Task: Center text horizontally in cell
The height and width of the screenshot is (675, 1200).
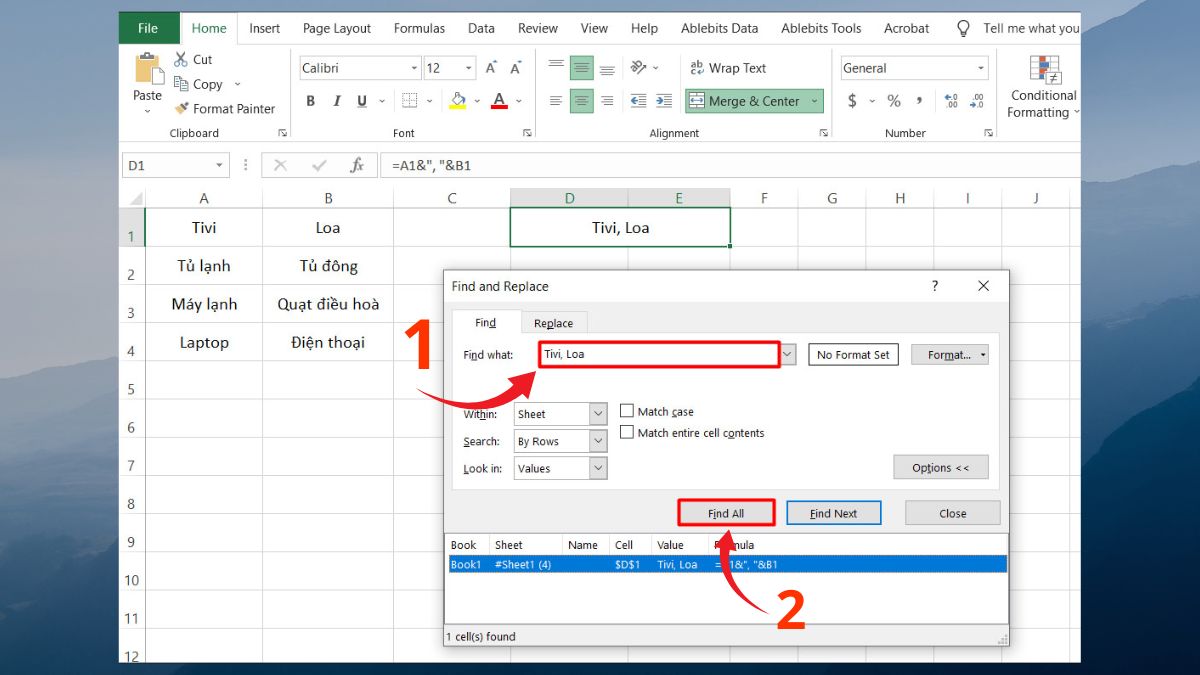Action: tap(582, 101)
